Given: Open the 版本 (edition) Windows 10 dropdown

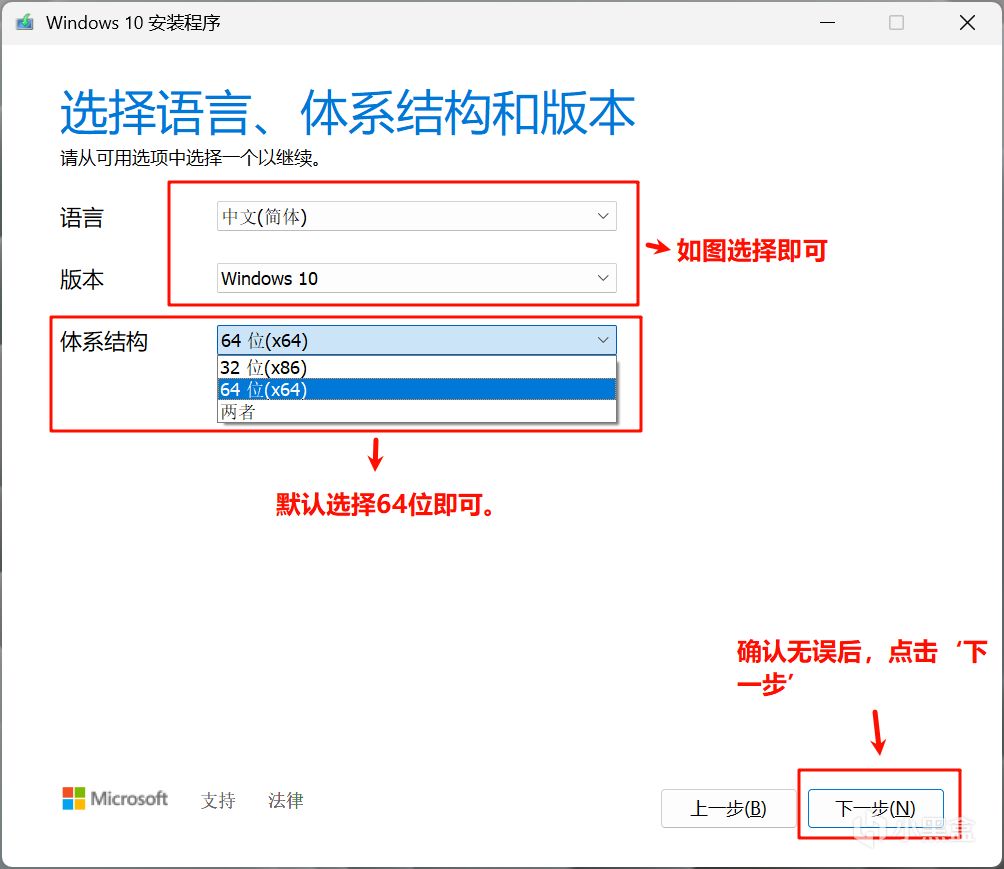Looking at the screenshot, I should click(x=417, y=278).
